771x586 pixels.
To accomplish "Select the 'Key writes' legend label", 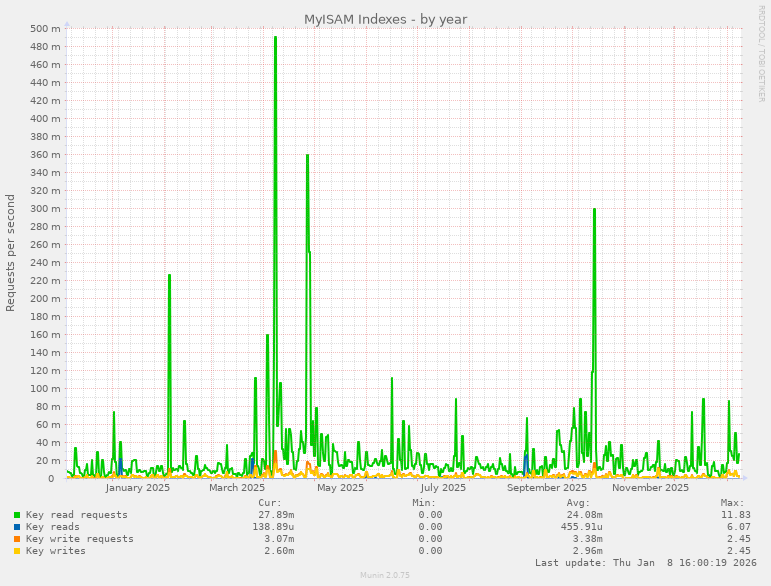I will (56, 551).
